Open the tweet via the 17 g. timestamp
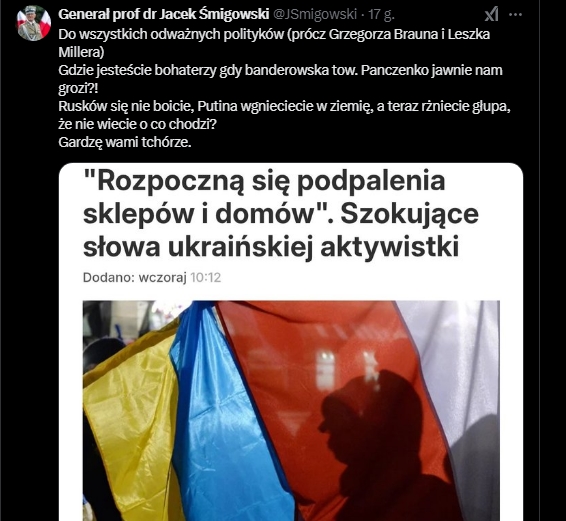 380,14
